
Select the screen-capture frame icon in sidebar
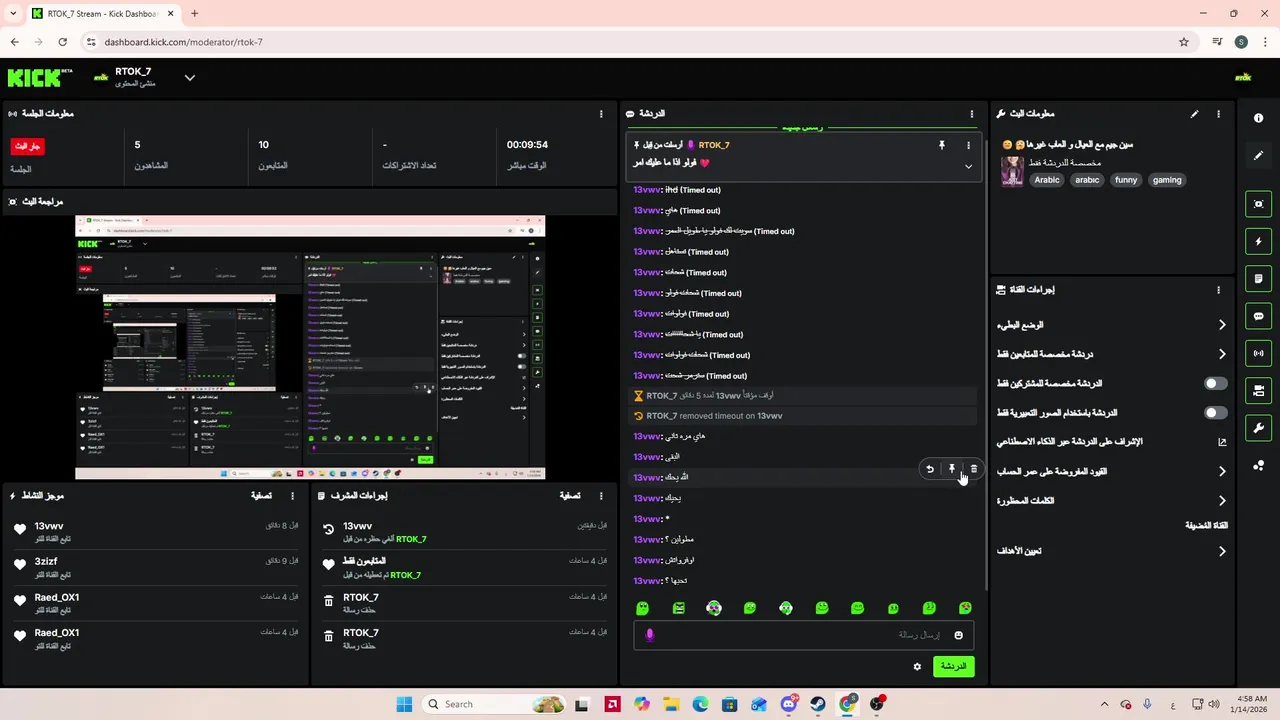pos(1258,204)
